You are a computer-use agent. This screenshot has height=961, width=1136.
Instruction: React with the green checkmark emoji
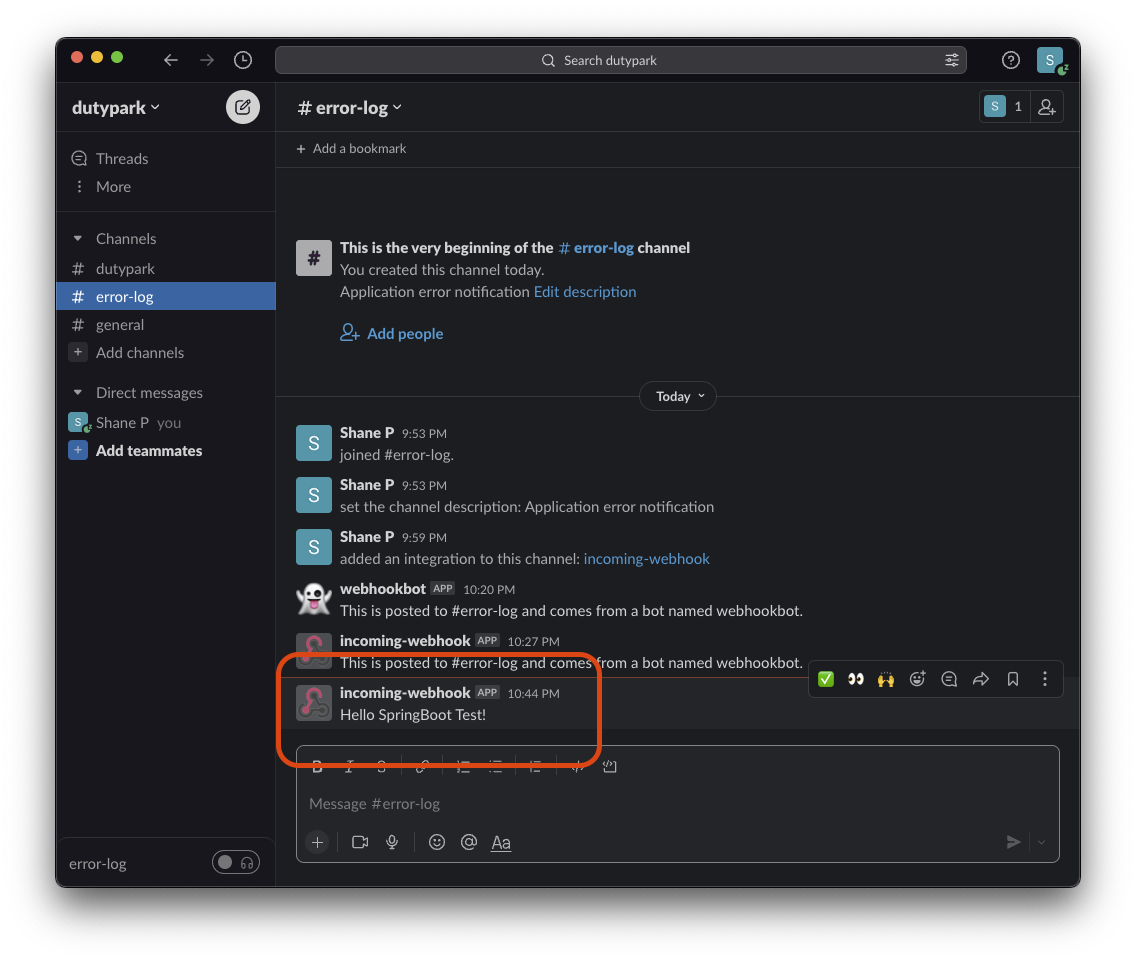coord(825,679)
